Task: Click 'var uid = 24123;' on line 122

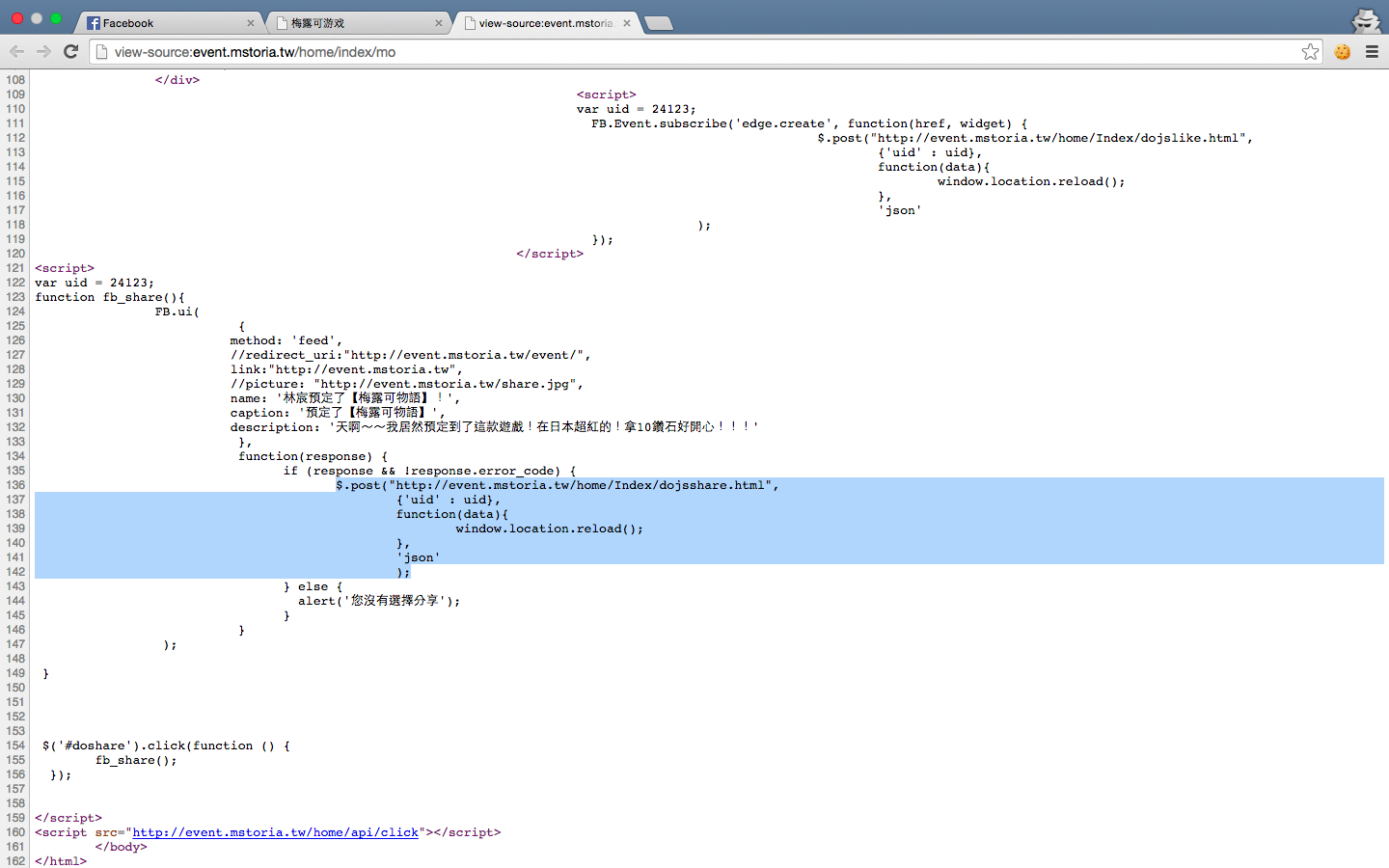Action: click(95, 283)
